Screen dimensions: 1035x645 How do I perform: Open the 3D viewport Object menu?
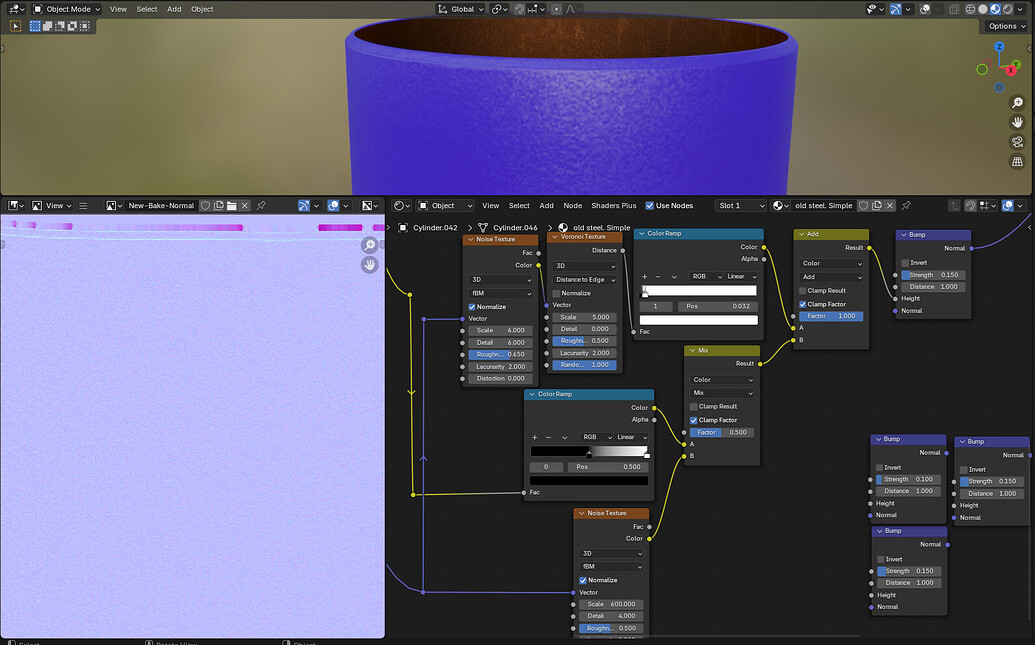point(202,9)
